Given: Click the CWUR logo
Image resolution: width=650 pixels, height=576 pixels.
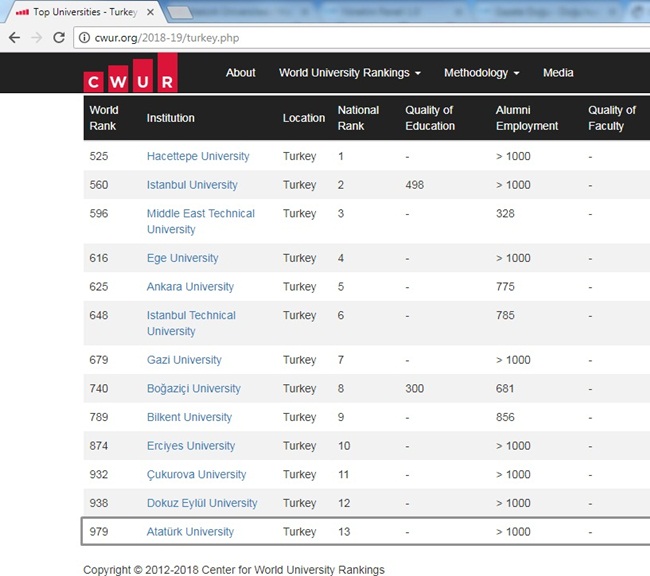Looking at the screenshot, I should (131, 73).
